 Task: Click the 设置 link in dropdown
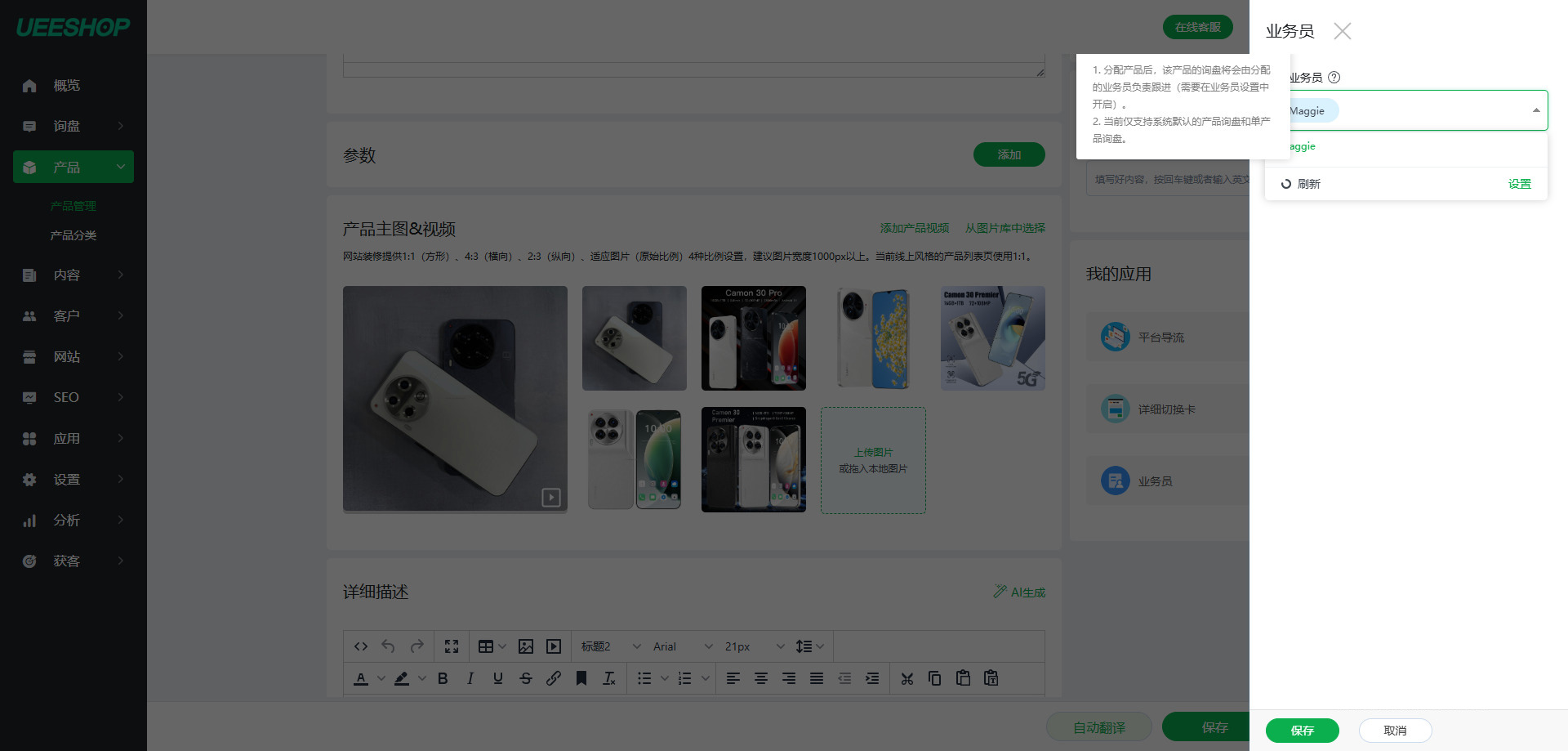coord(1520,184)
